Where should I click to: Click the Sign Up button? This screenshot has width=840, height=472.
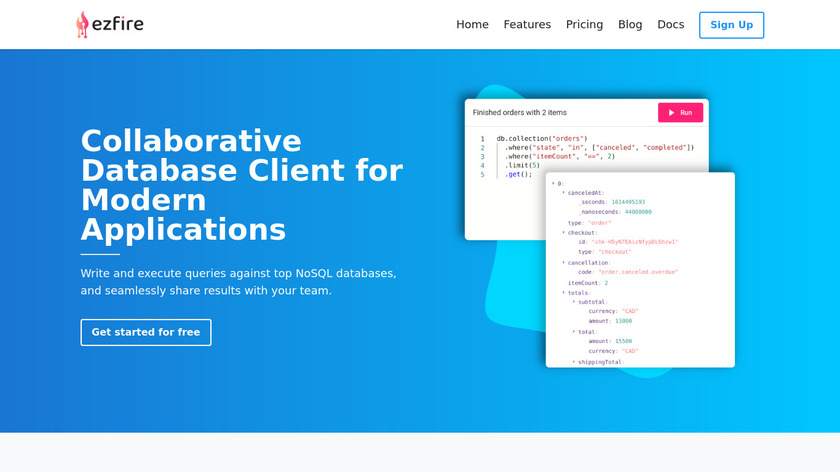tap(731, 25)
